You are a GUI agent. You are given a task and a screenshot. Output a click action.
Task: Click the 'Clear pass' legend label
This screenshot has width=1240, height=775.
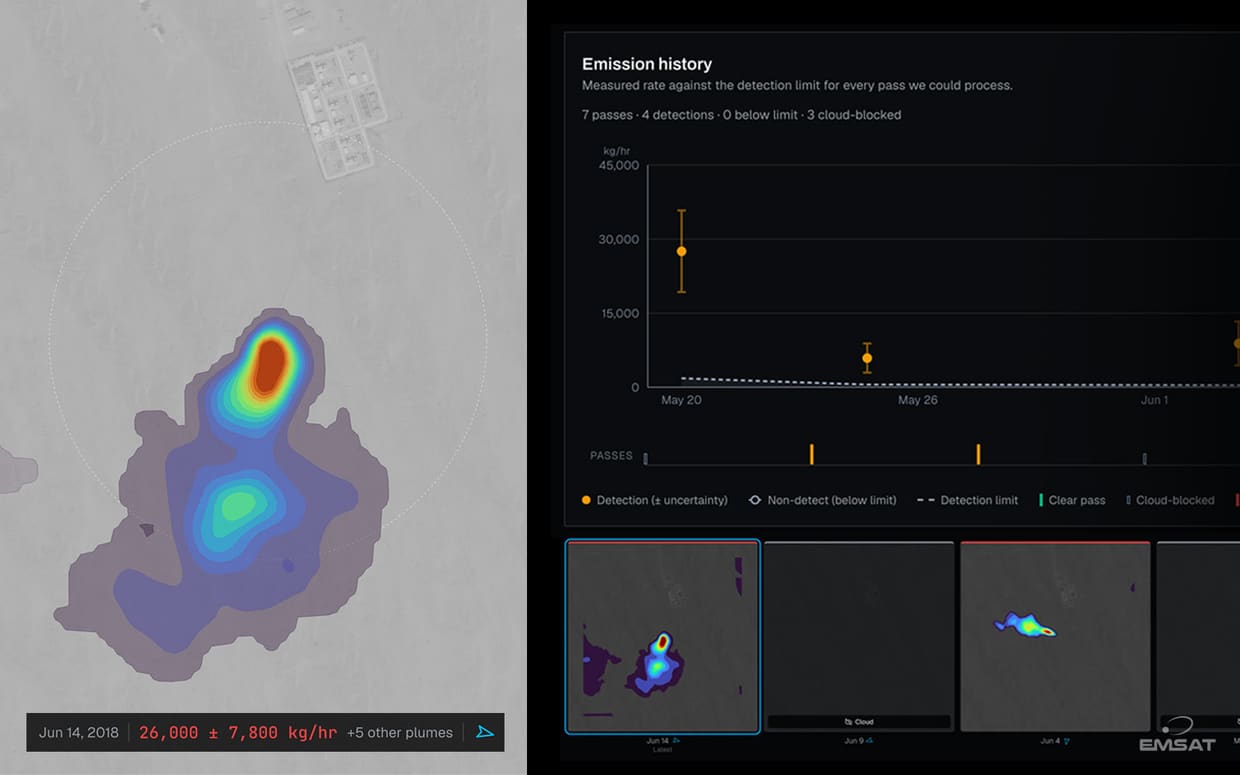click(x=1077, y=500)
